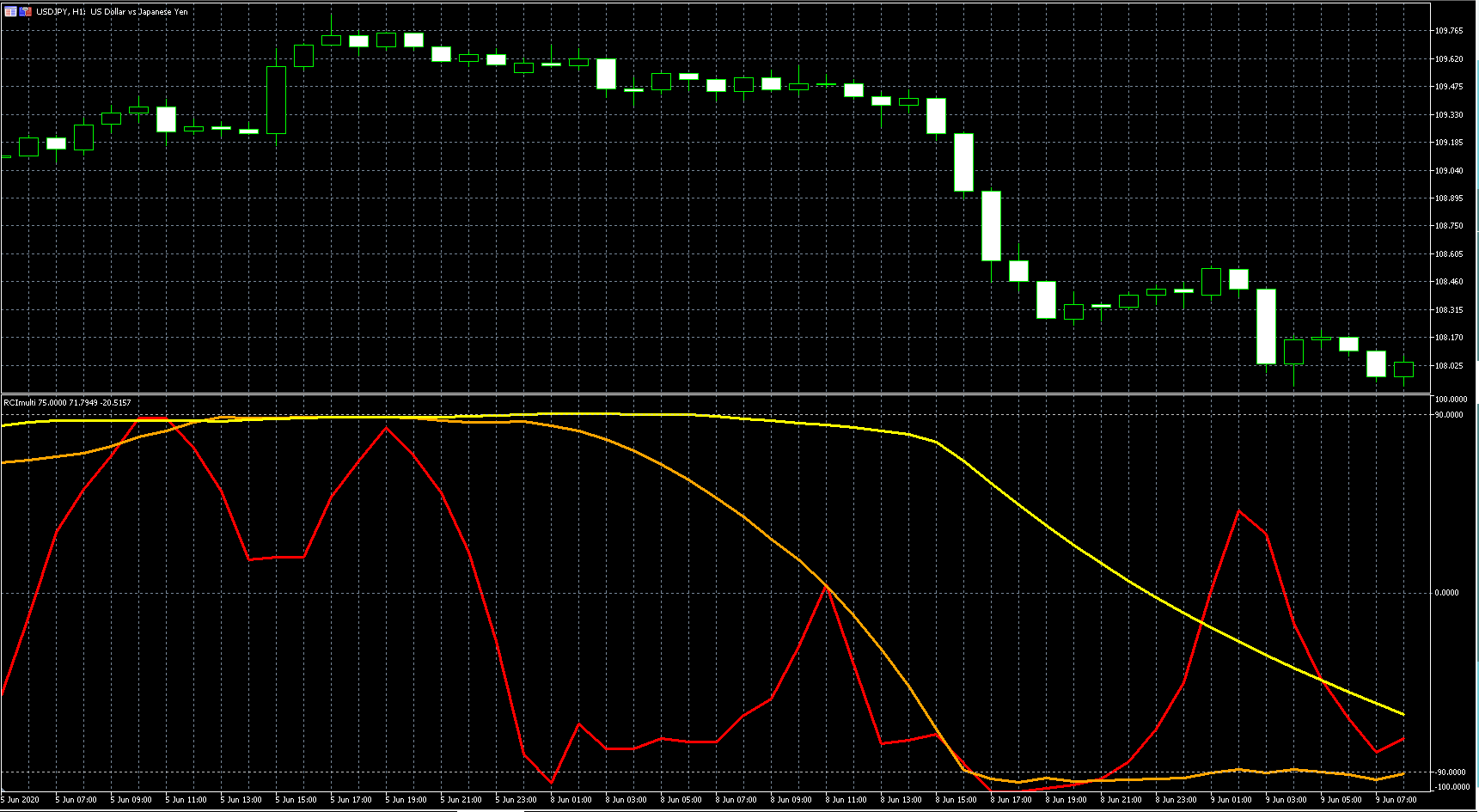1479x812 pixels.
Task: Click the -100.0000 indicator scale label
Action: pos(1451,787)
